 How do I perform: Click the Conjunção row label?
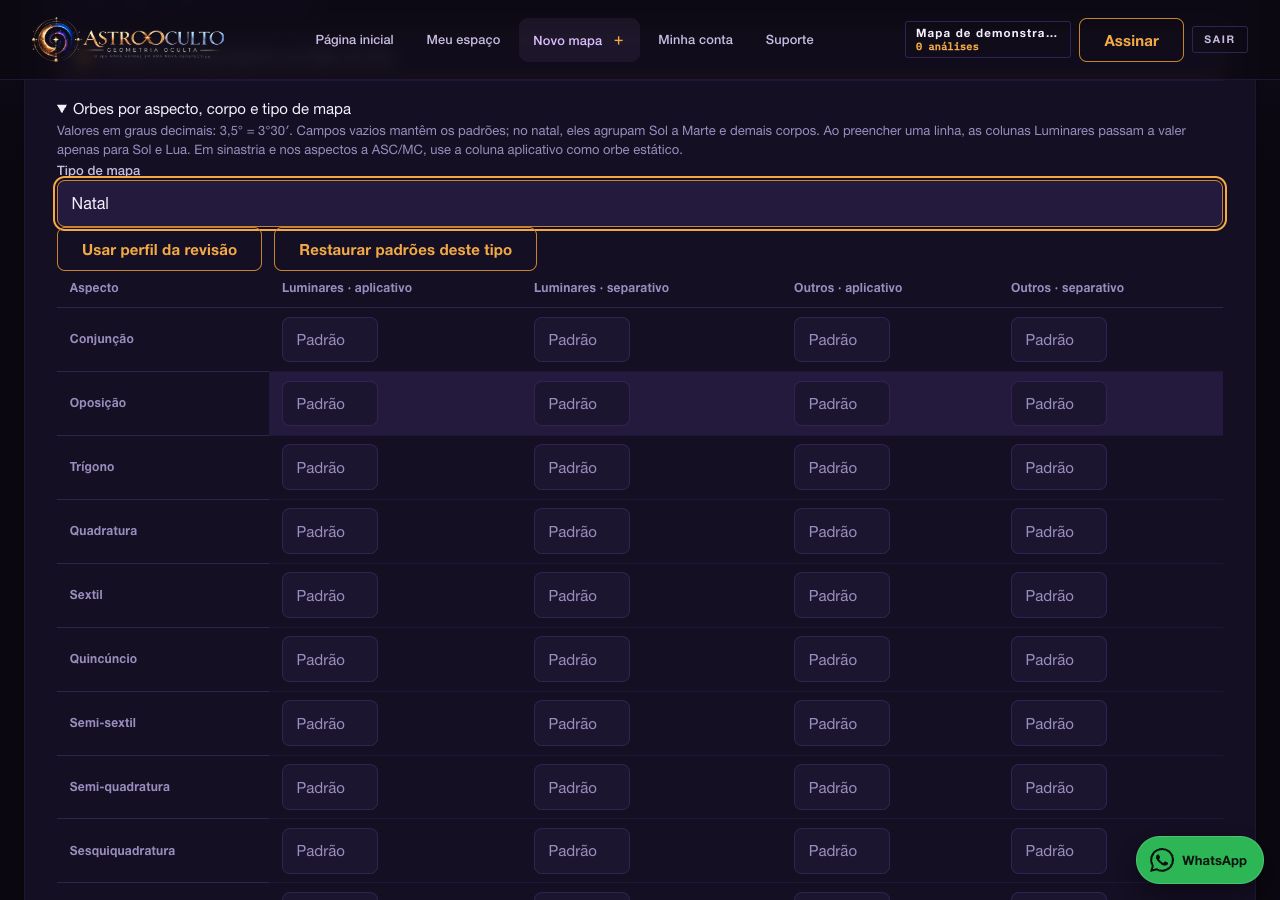coord(102,339)
